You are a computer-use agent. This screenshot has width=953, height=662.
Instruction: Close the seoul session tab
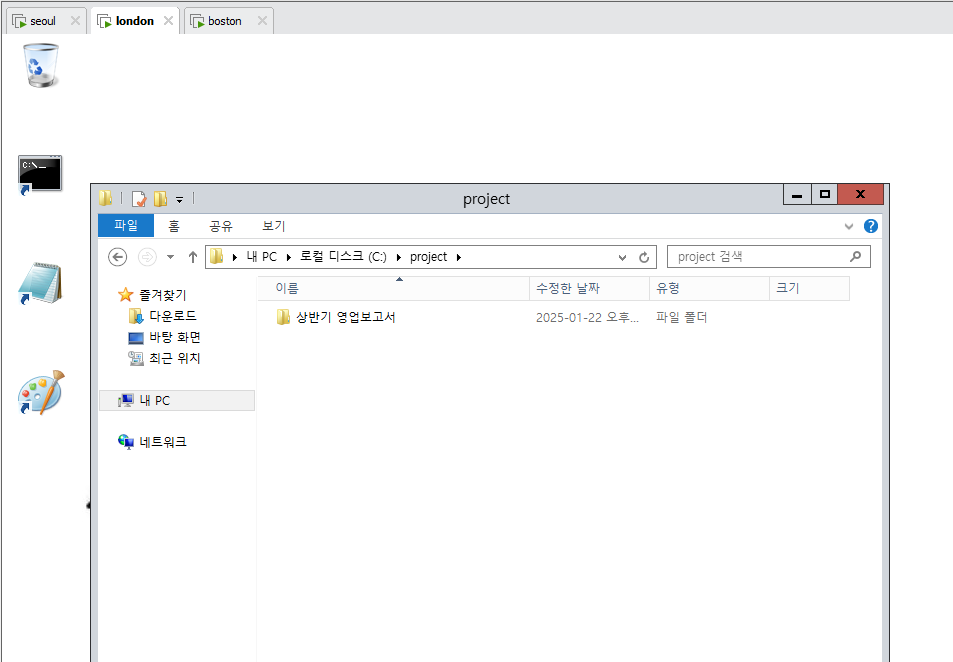coord(75,21)
